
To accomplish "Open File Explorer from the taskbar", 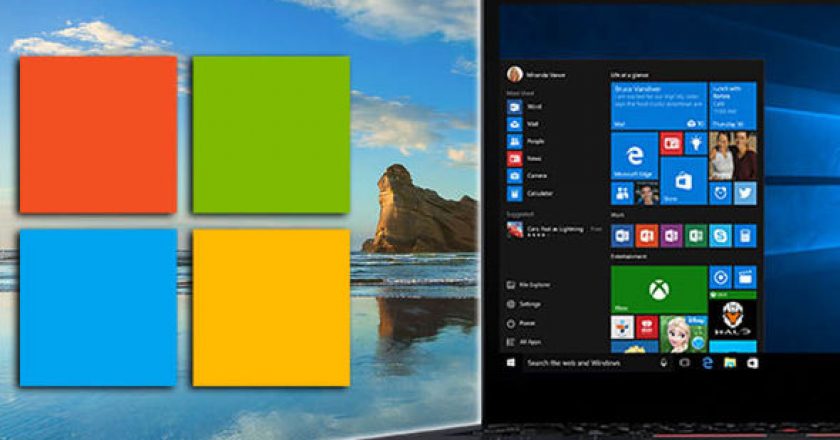I will [x=730, y=363].
